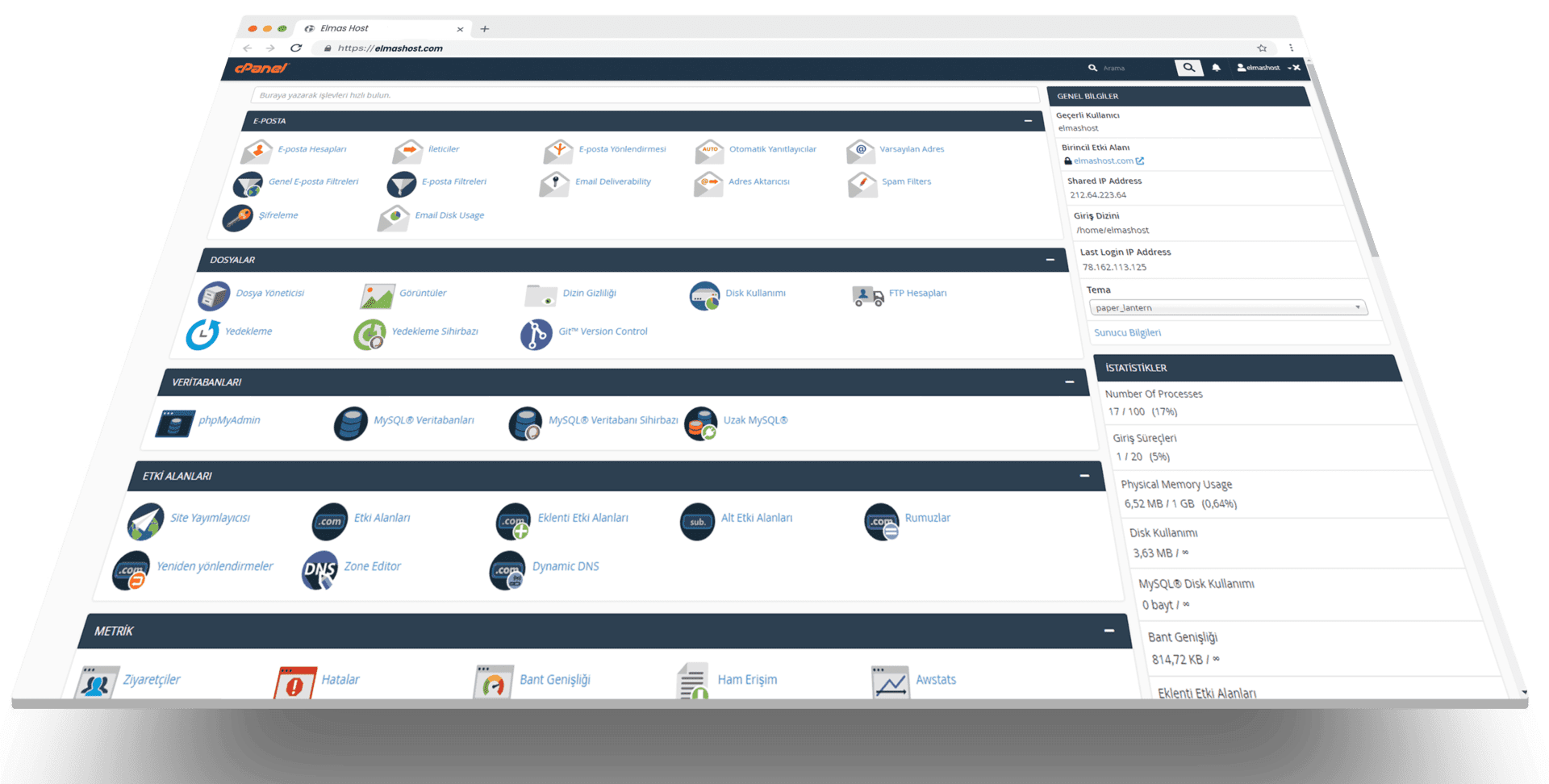Screen dimensions: 1549x784
Task: Open Otomatik Yanıtlayıcılar autoresponder icon
Action: pos(709,151)
